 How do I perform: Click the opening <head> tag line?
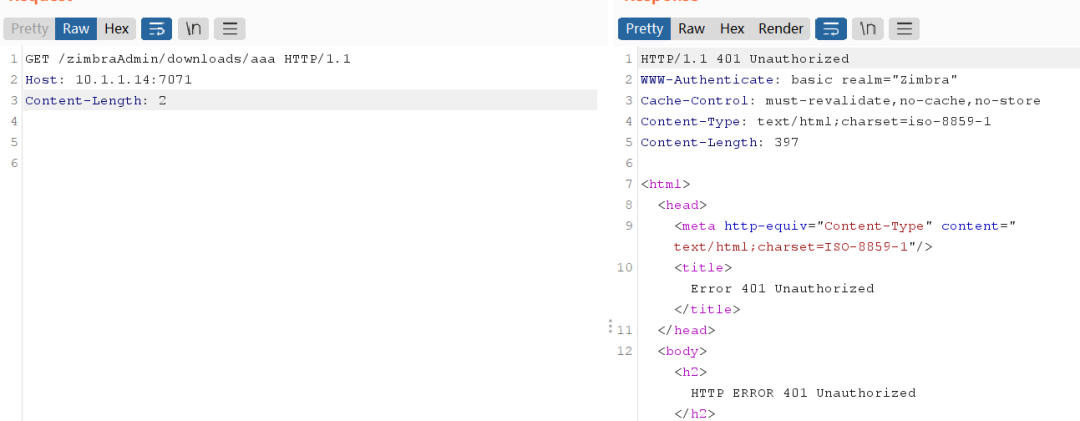[x=682, y=205]
